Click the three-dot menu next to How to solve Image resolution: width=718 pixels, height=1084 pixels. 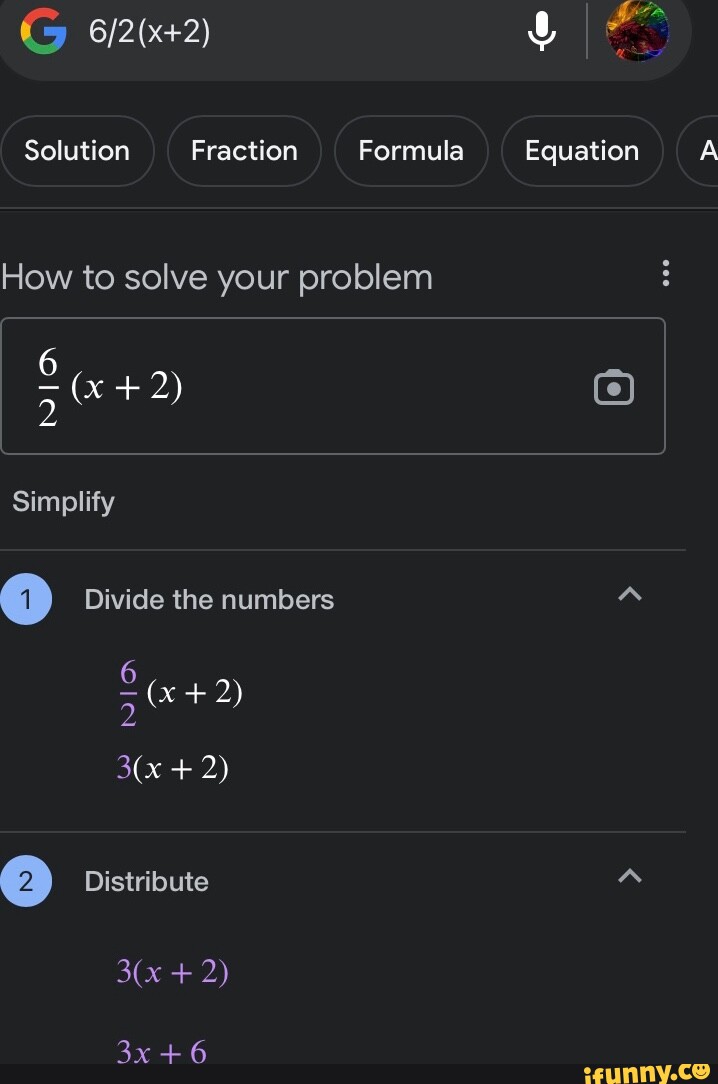pyautogui.click(x=666, y=275)
